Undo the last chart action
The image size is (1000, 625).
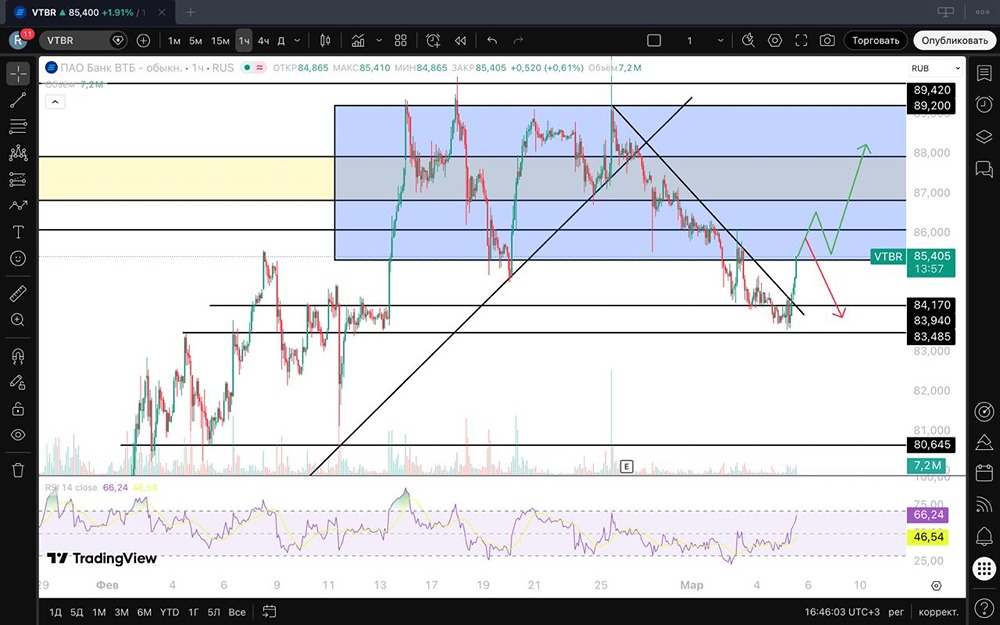492,40
